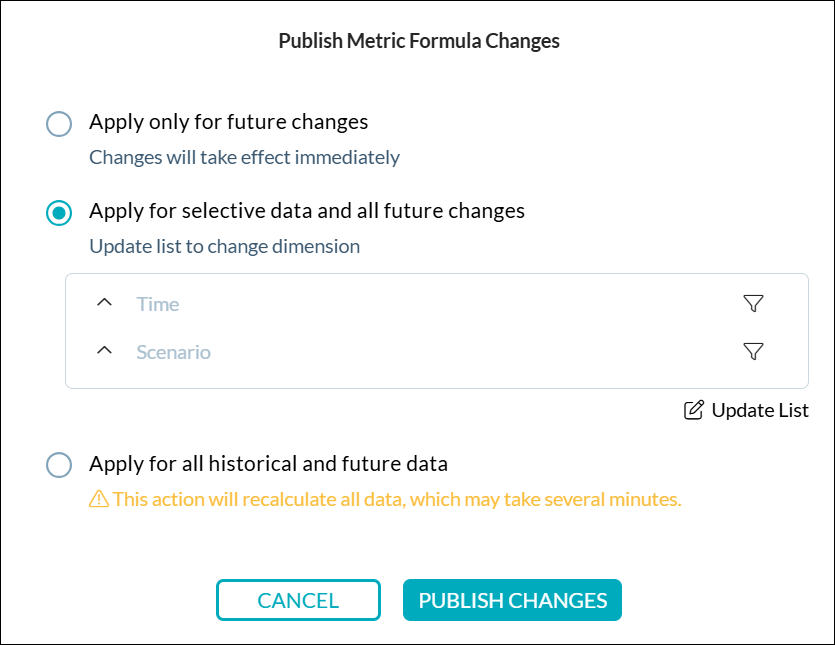
Task: Click the funnel icon on the Scenario row
Action: pos(755,352)
